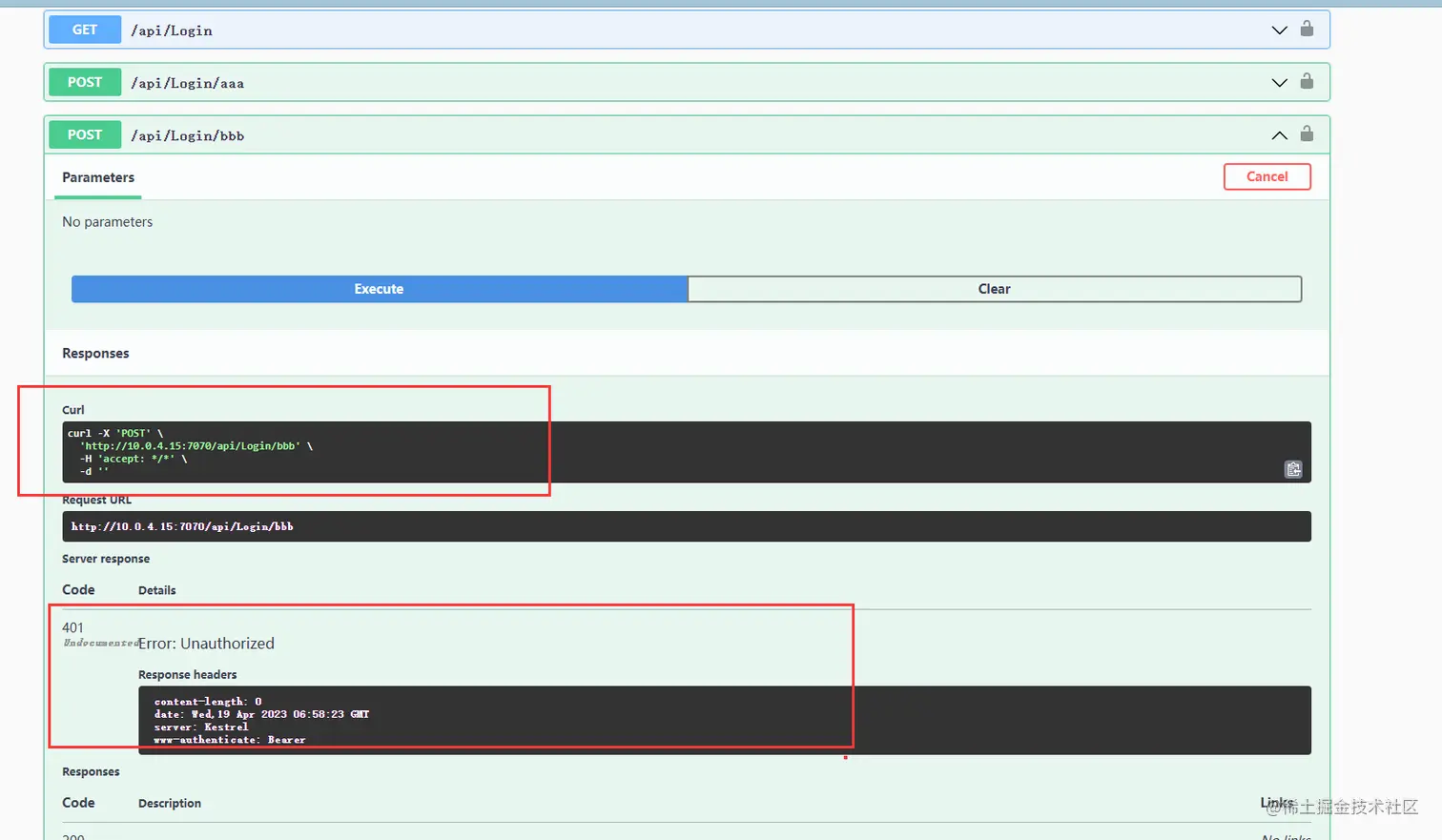Click the /api/Login/aaa path text
The width and height of the screenshot is (1442, 840).
(188, 83)
